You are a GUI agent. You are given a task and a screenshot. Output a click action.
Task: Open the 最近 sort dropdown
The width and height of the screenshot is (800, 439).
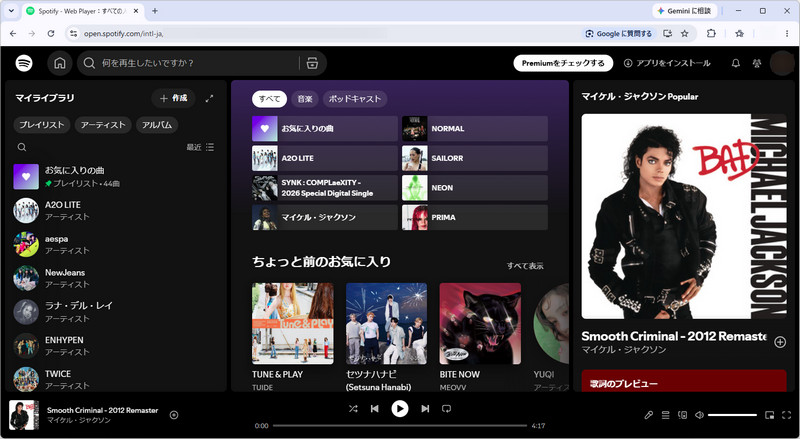tap(200, 147)
